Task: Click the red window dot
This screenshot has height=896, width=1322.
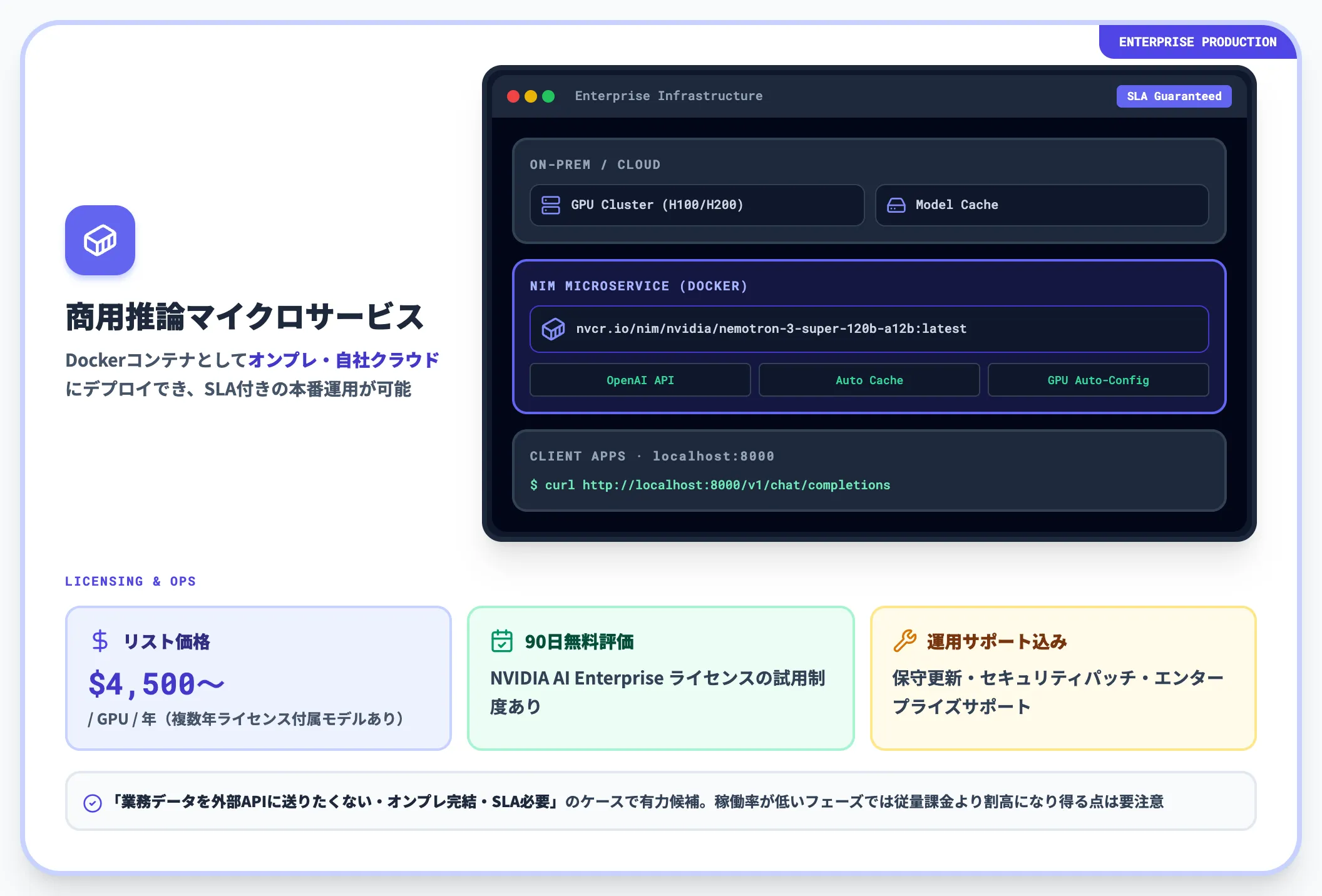Action: (513, 96)
